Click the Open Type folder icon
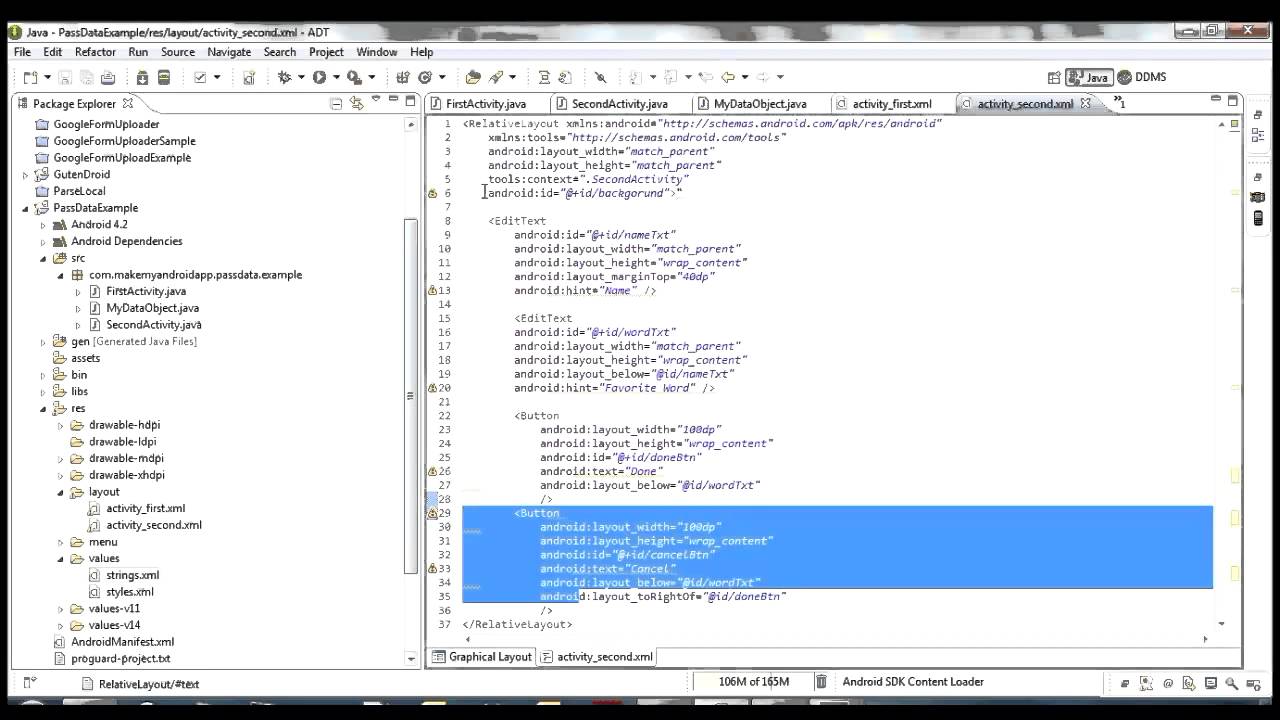The width and height of the screenshot is (1280, 720). coord(473,77)
